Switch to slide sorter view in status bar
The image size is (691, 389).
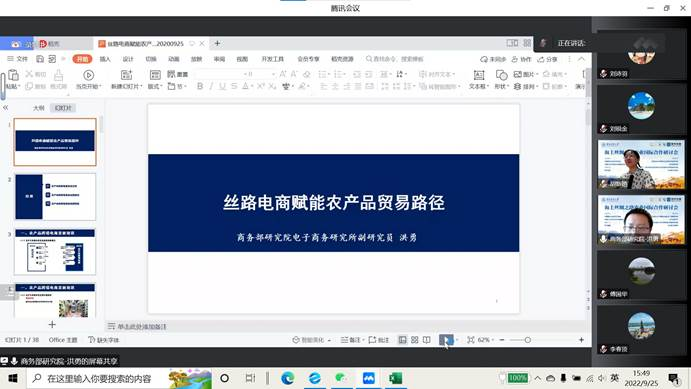coord(415,340)
